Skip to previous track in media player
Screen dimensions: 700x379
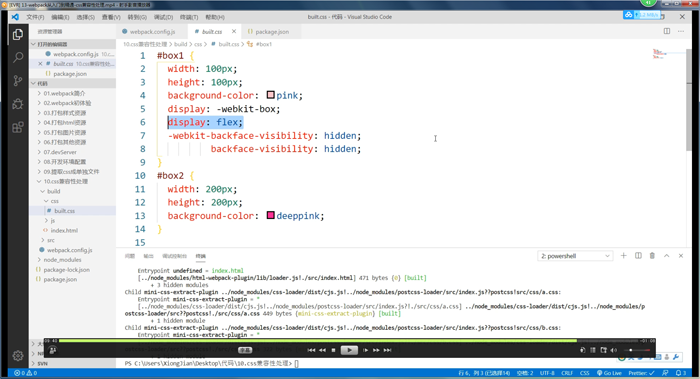click(312, 350)
